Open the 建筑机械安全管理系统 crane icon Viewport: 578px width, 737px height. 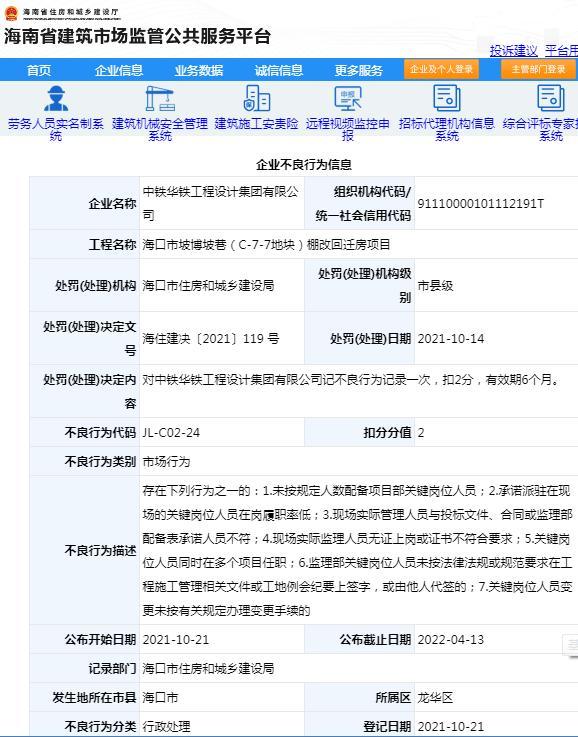click(160, 99)
